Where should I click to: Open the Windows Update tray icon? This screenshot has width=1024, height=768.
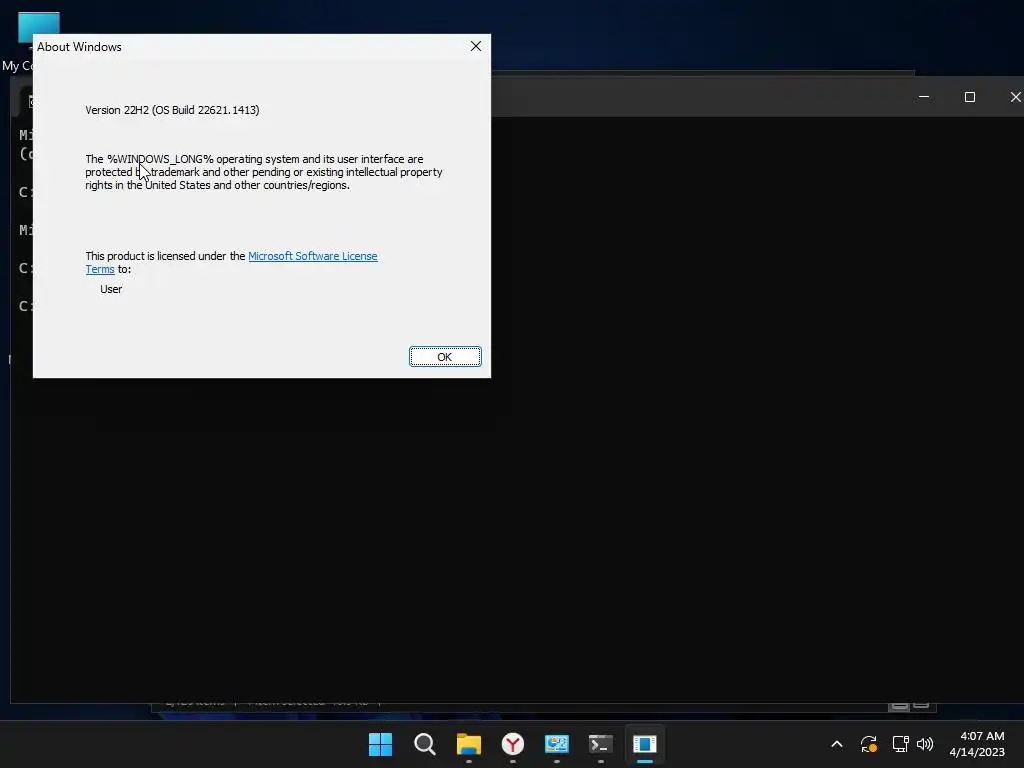point(869,744)
